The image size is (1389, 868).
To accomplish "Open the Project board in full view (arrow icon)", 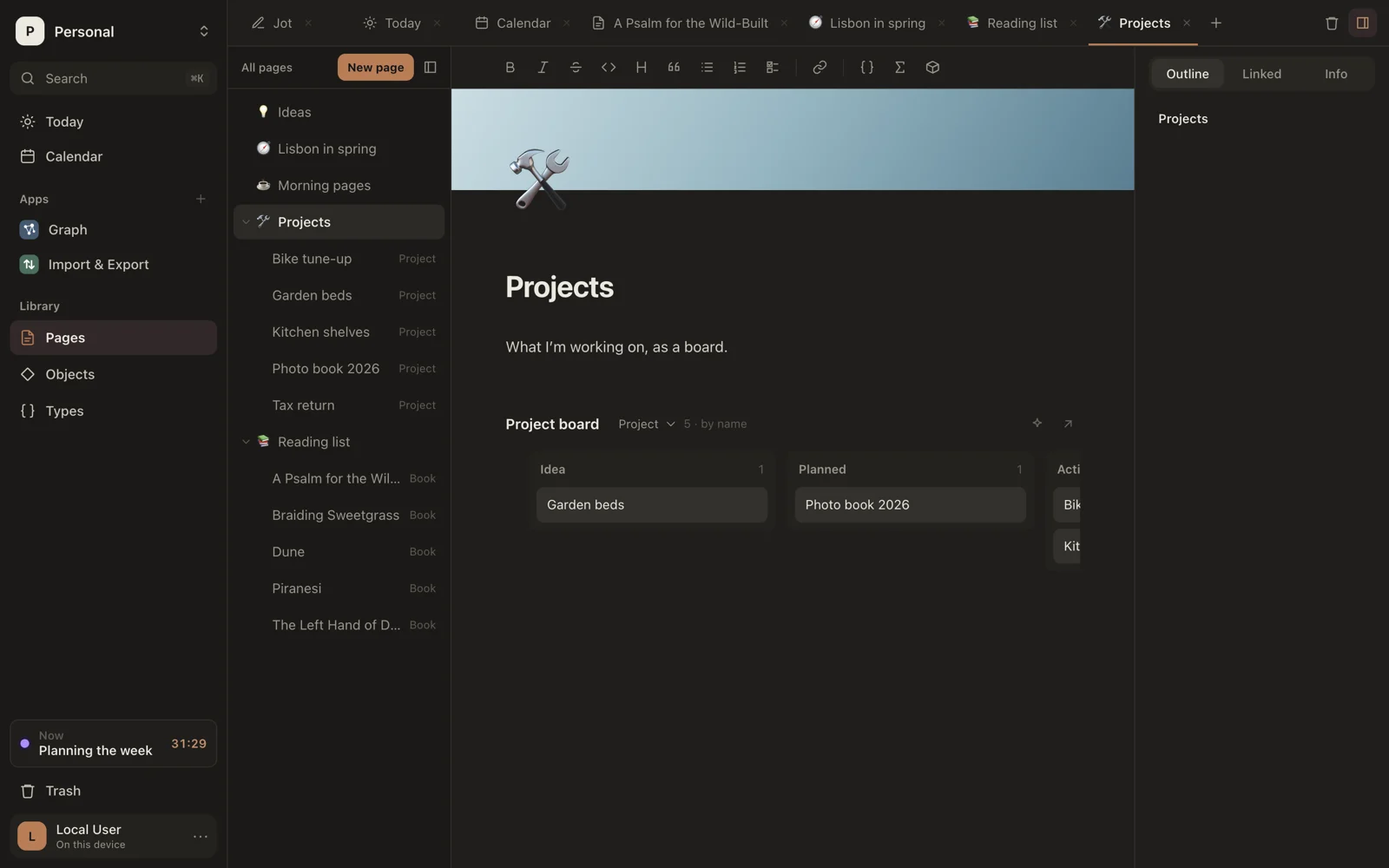I will click(x=1068, y=424).
